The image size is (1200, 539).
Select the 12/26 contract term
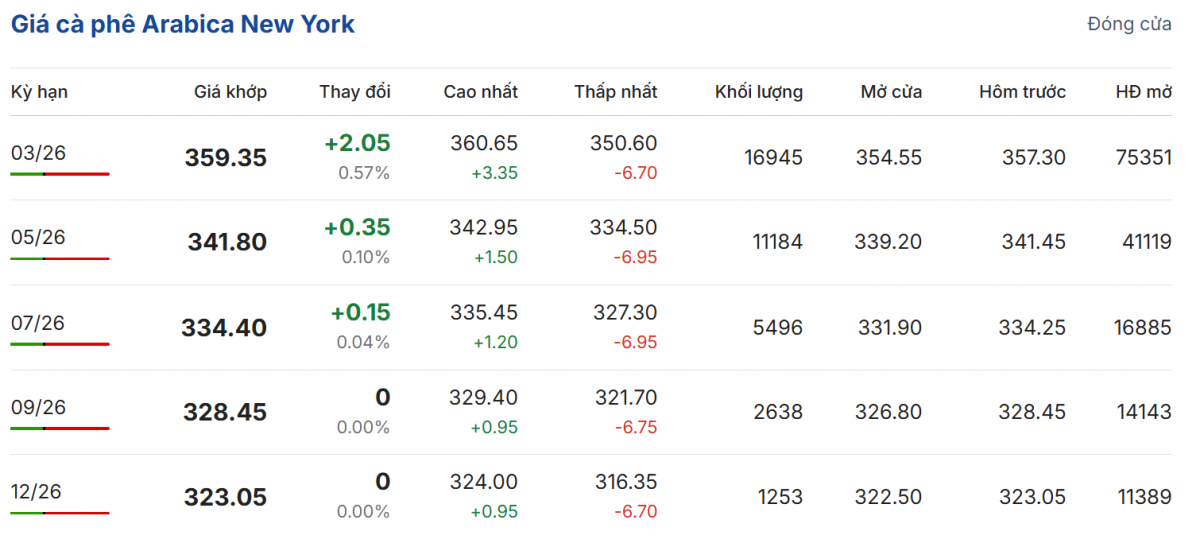click(x=38, y=492)
